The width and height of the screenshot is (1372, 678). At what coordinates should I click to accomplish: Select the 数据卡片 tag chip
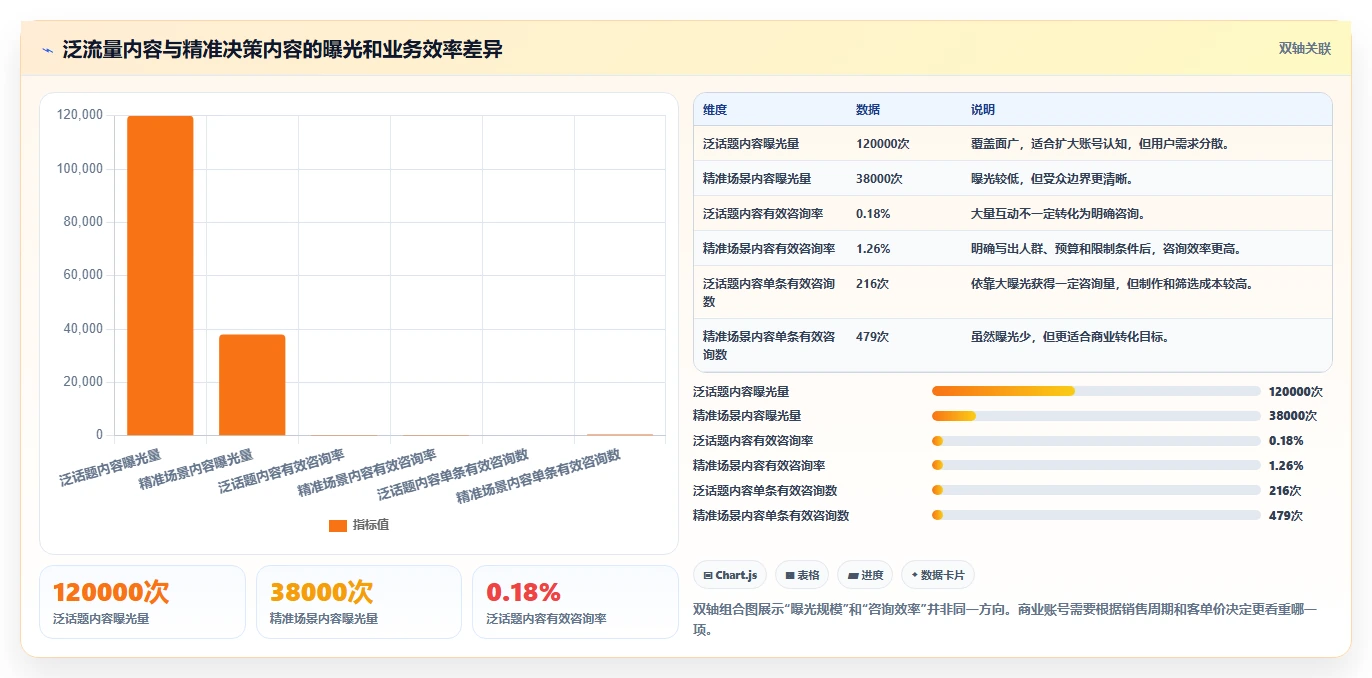938,575
